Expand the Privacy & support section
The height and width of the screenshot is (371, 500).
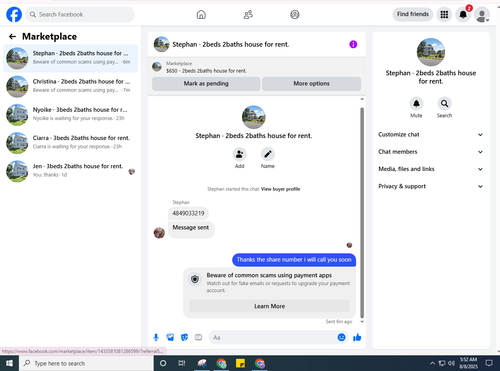pyautogui.click(x=430, y=186)
